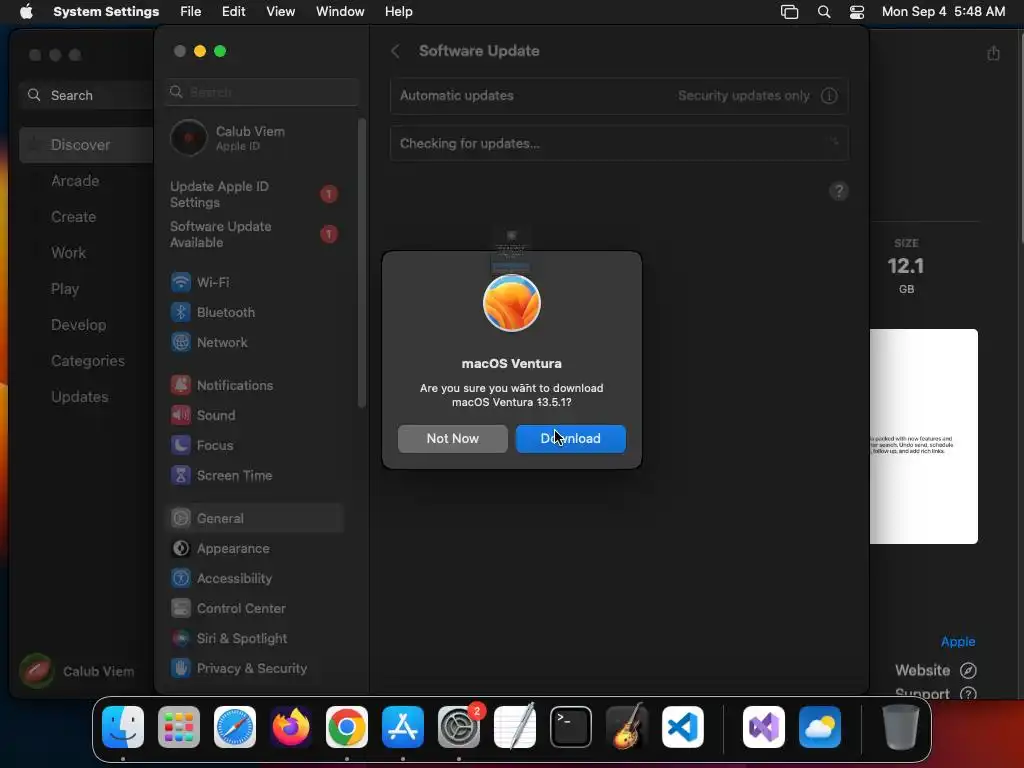Screen dimensions: 1024x768
Task: Click the Spotlight search icon in menu bar
Action: tap(824, 12)
